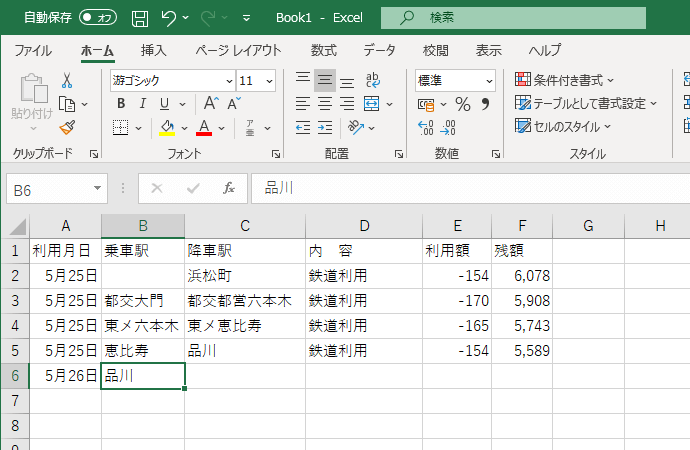Click the Save icon in title bar

pos(140,18)
